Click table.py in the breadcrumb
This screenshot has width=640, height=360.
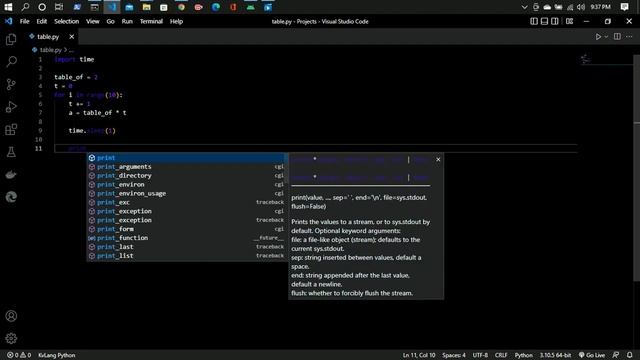(x=50, y=50)
